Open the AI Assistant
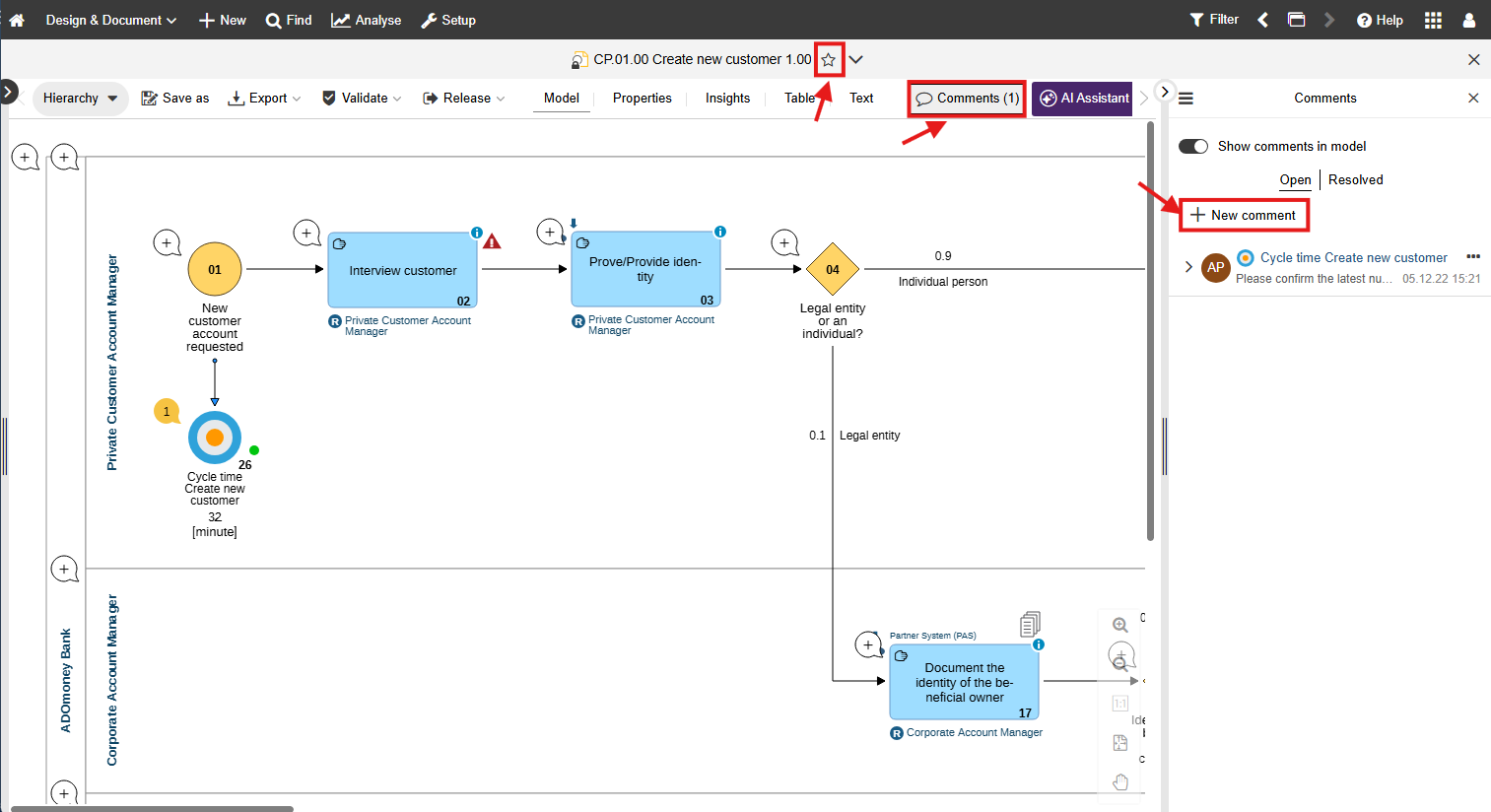Image resolution: width=1491 pixels, height=812 pixels. (x=1081, y=98)
